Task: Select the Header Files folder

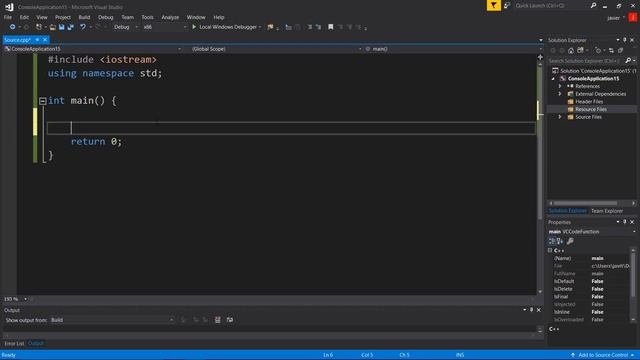Action: [x=589, y=102]
